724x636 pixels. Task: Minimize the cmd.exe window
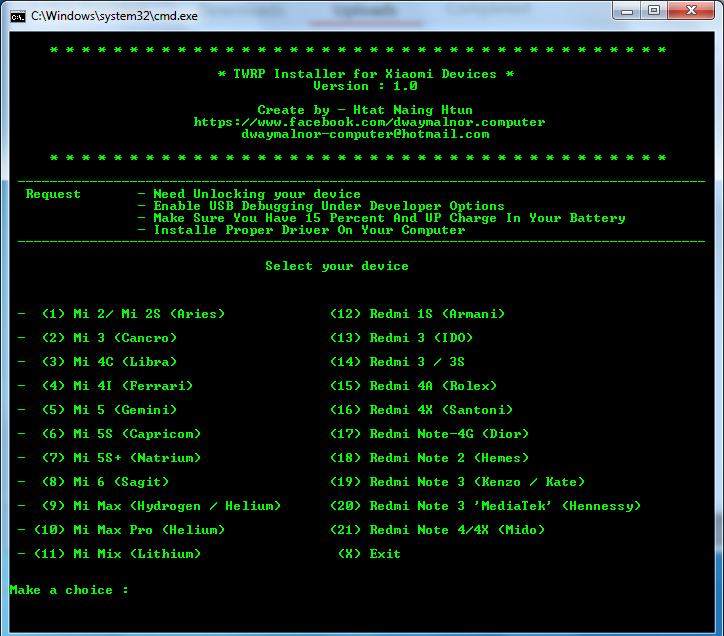tap(627, 11)
